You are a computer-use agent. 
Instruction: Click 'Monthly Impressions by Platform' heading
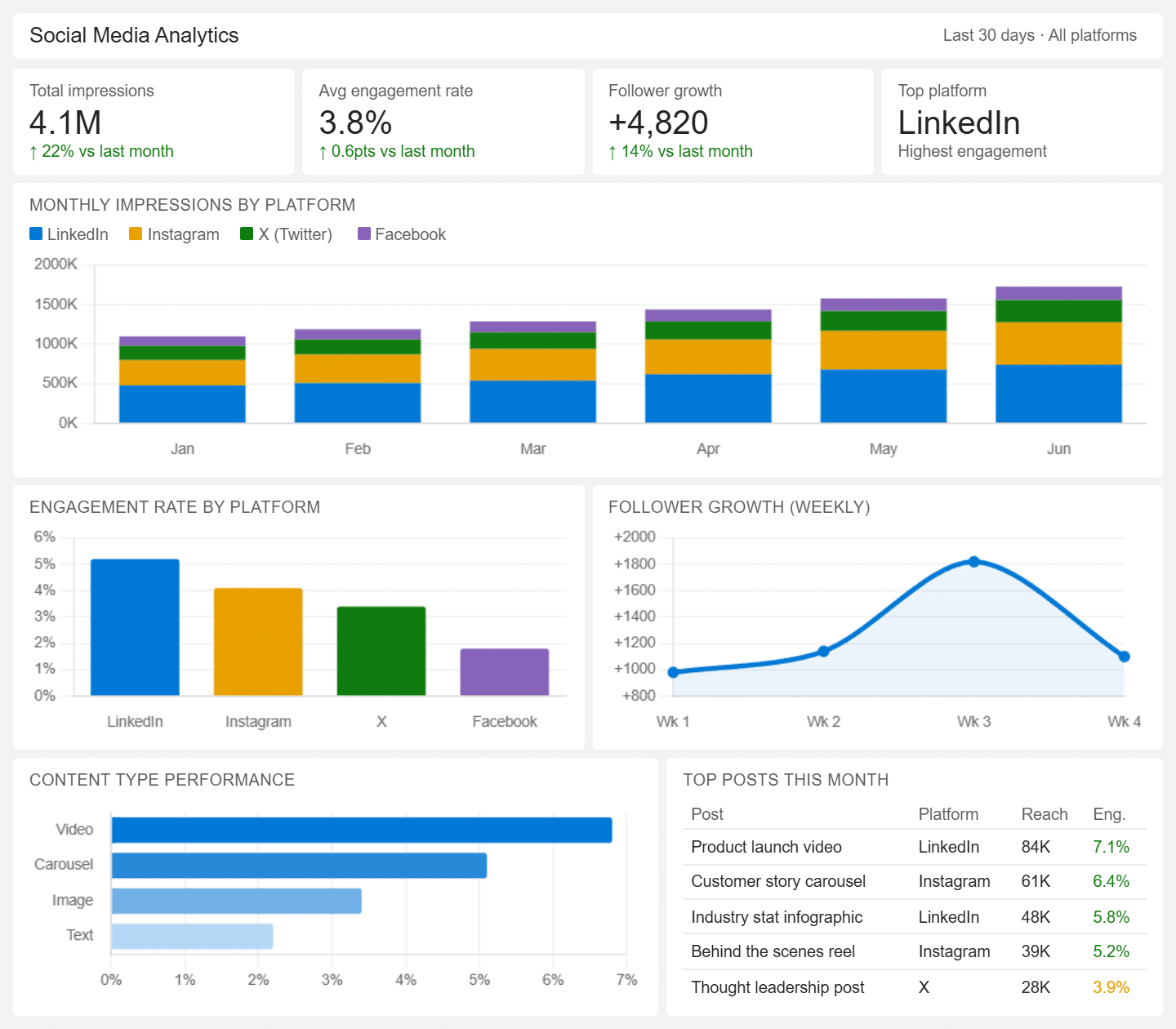click(192, 205)
